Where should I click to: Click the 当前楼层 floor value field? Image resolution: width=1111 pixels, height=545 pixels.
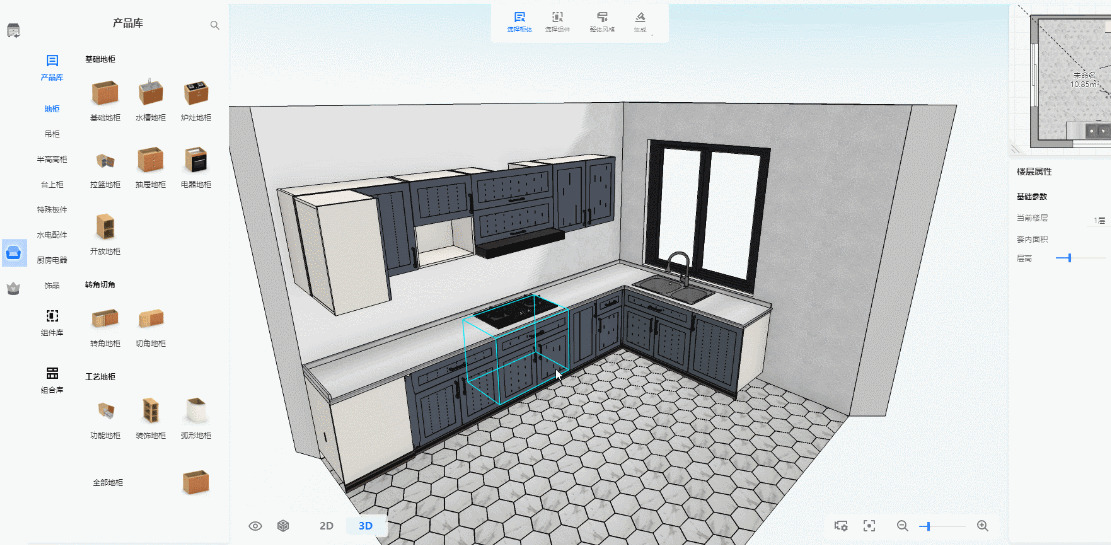[x=1099, y=220]
